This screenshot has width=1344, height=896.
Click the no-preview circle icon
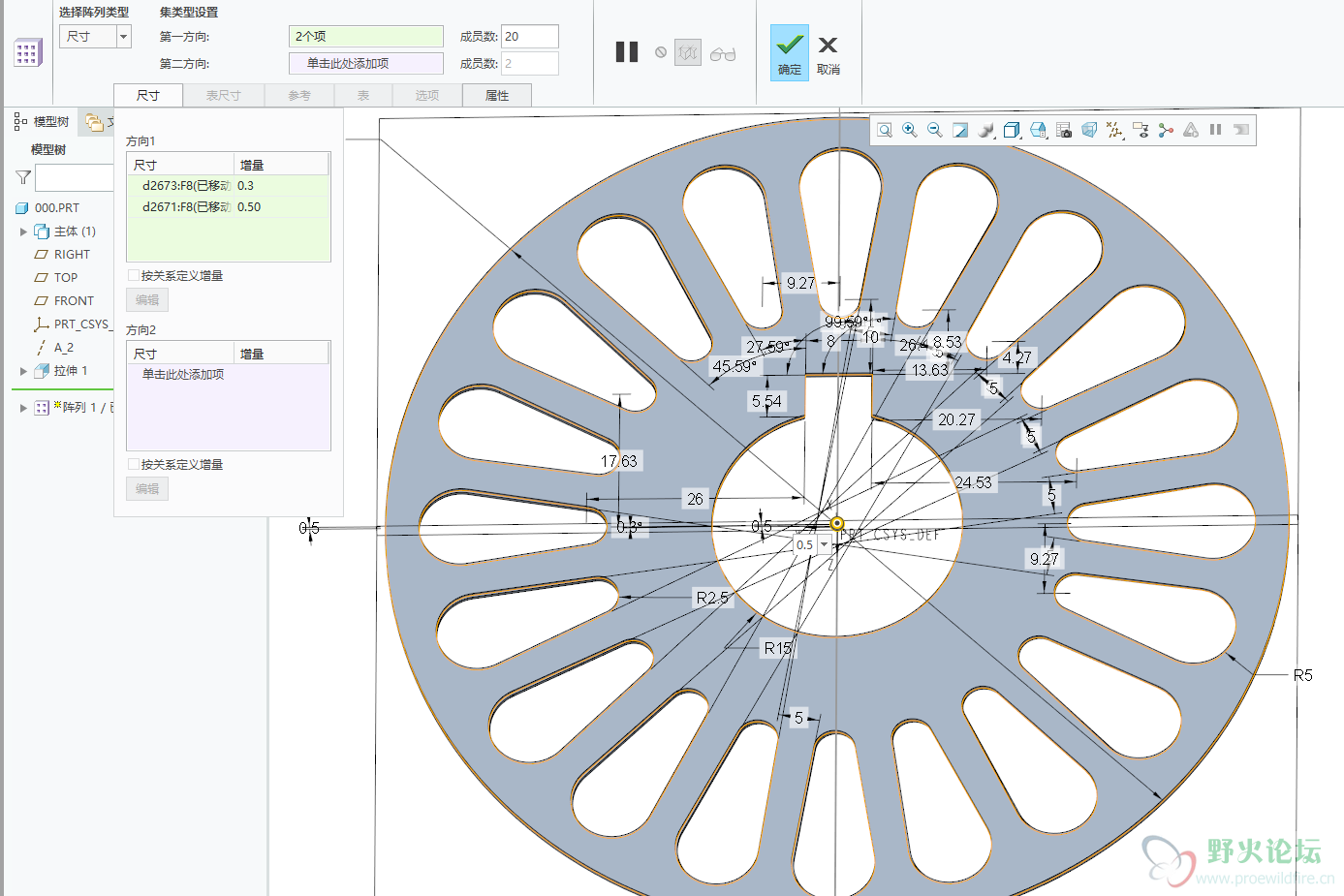(661, 52)
